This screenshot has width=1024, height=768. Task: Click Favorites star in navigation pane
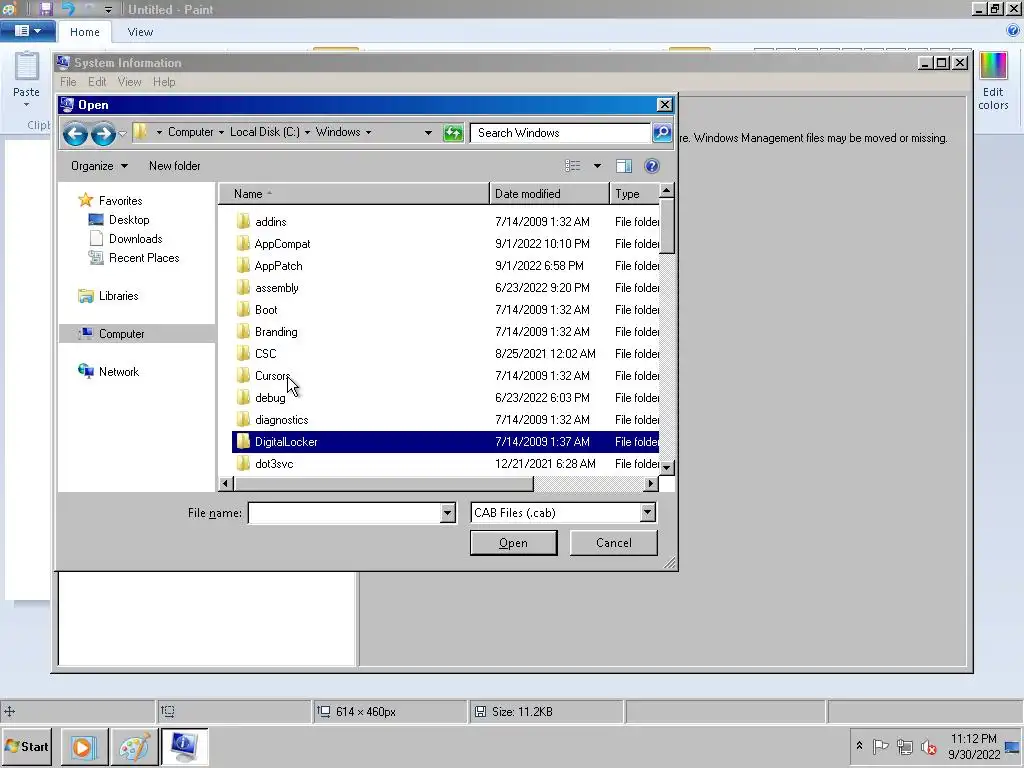pyautogui.click(x=86, y=200)
